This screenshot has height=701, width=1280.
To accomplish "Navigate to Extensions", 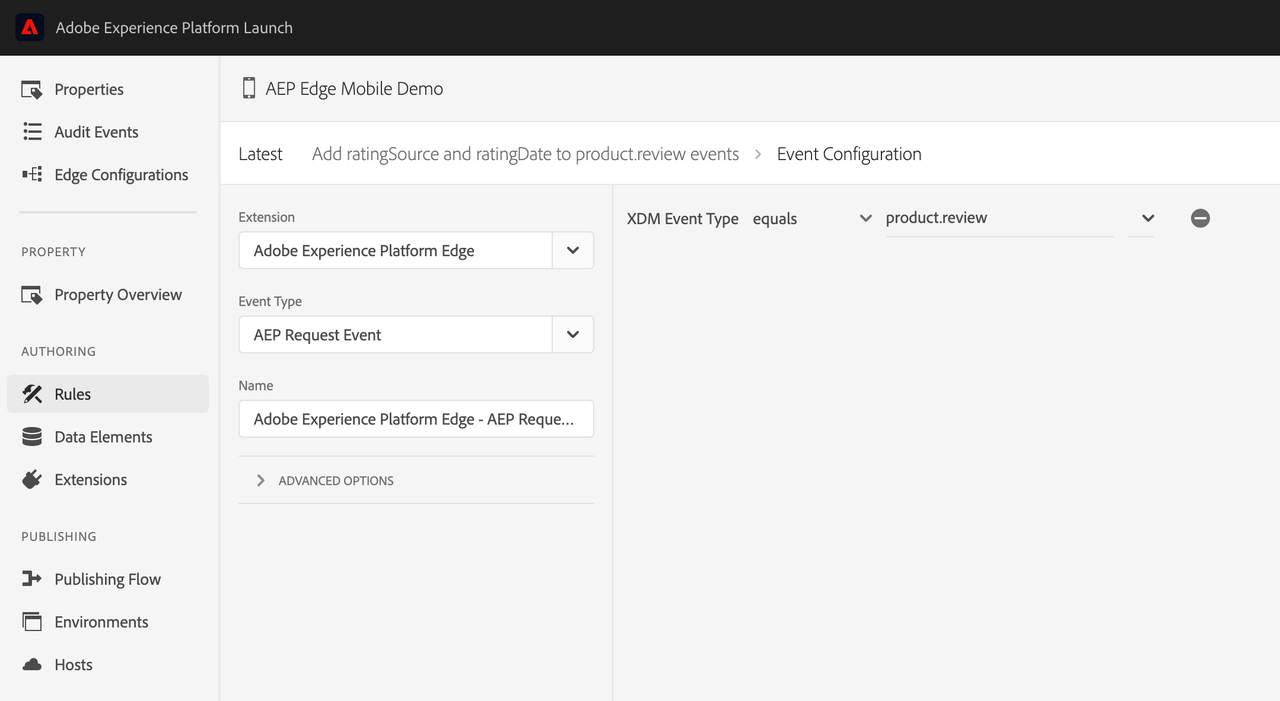I will click(91, 480).
